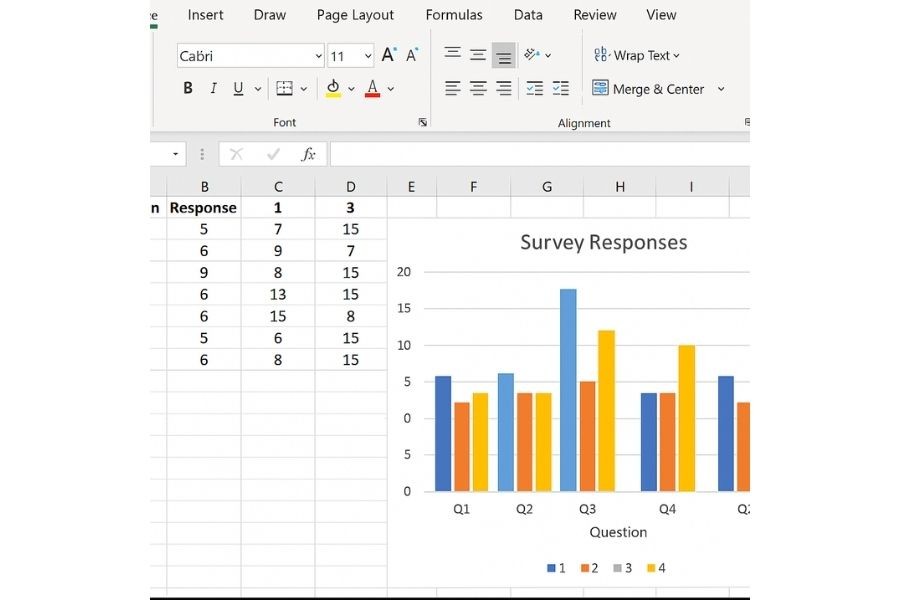Open the Draw ribbon tab
Viewport: 900px width, 600px height.
tap(270, 15)
